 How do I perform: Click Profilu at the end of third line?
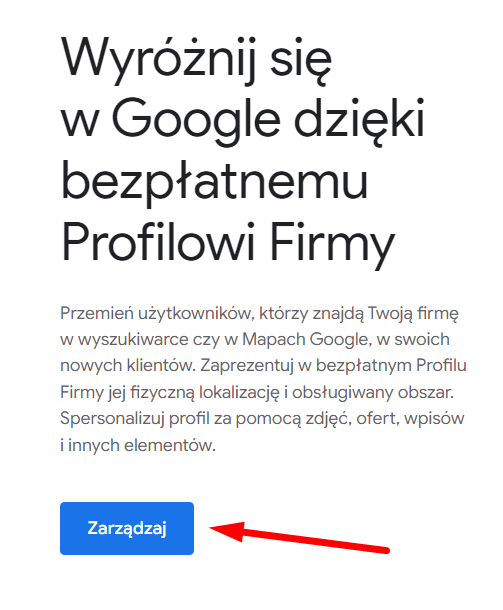(x=441, y=365)
